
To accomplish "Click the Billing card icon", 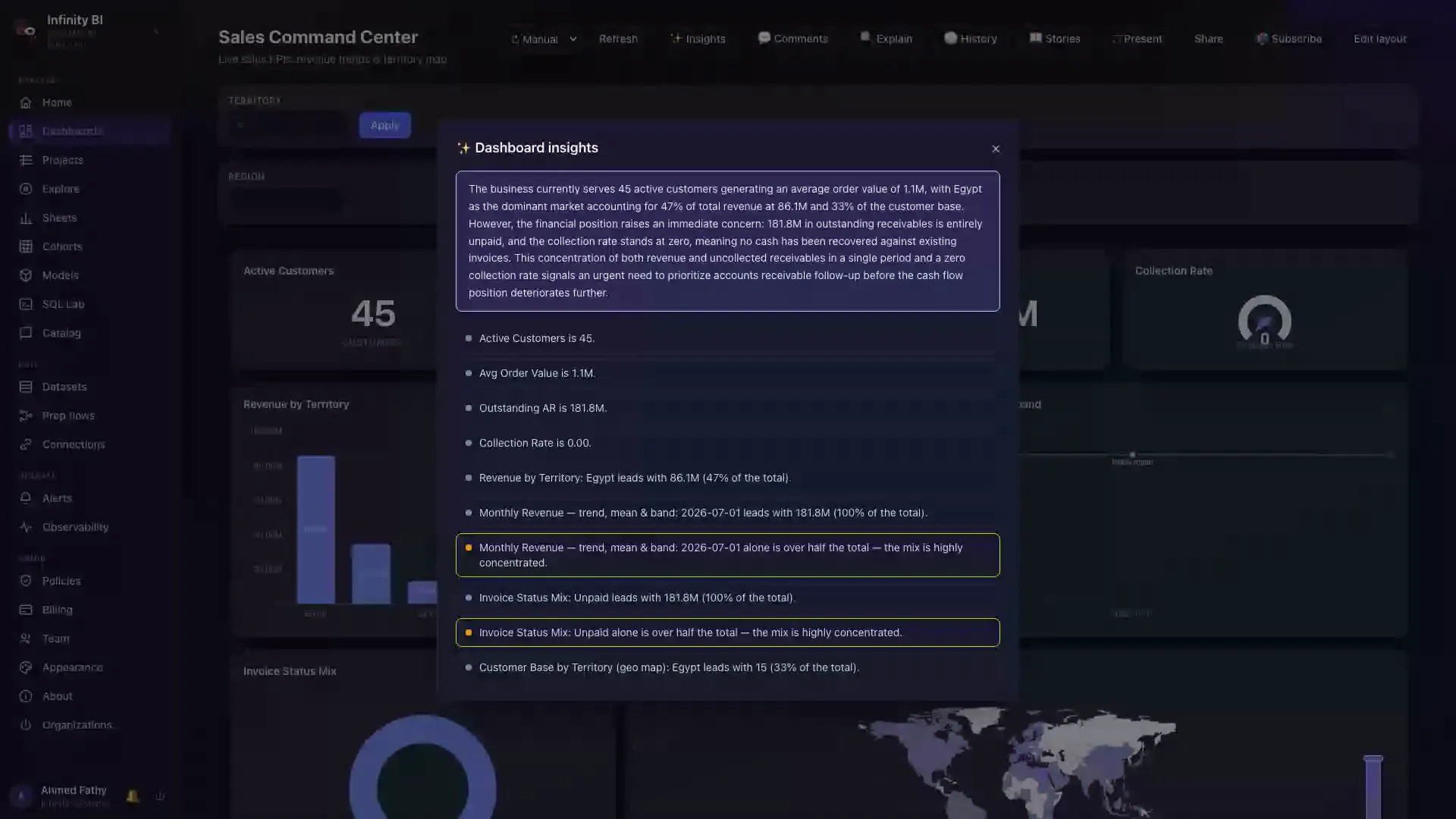I will click(x=26, y=610).
